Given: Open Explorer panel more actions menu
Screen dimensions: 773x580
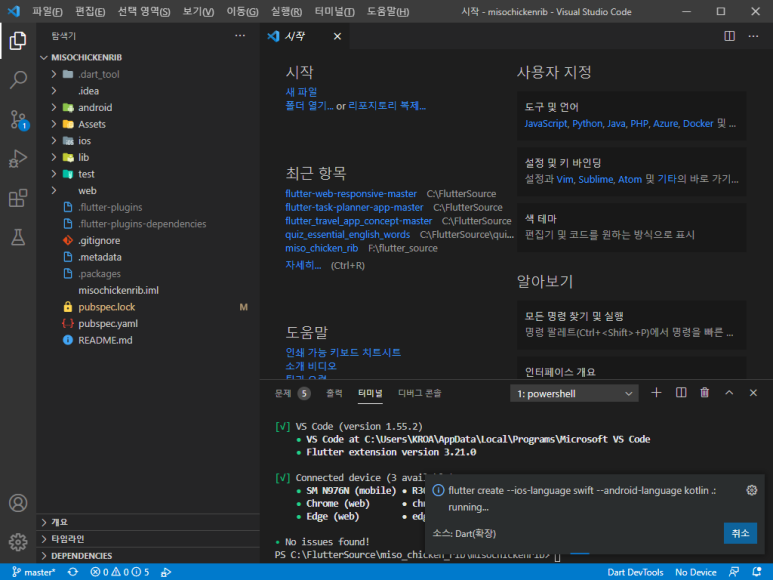Looking at the screenshot, I should (x=240, y=35).
